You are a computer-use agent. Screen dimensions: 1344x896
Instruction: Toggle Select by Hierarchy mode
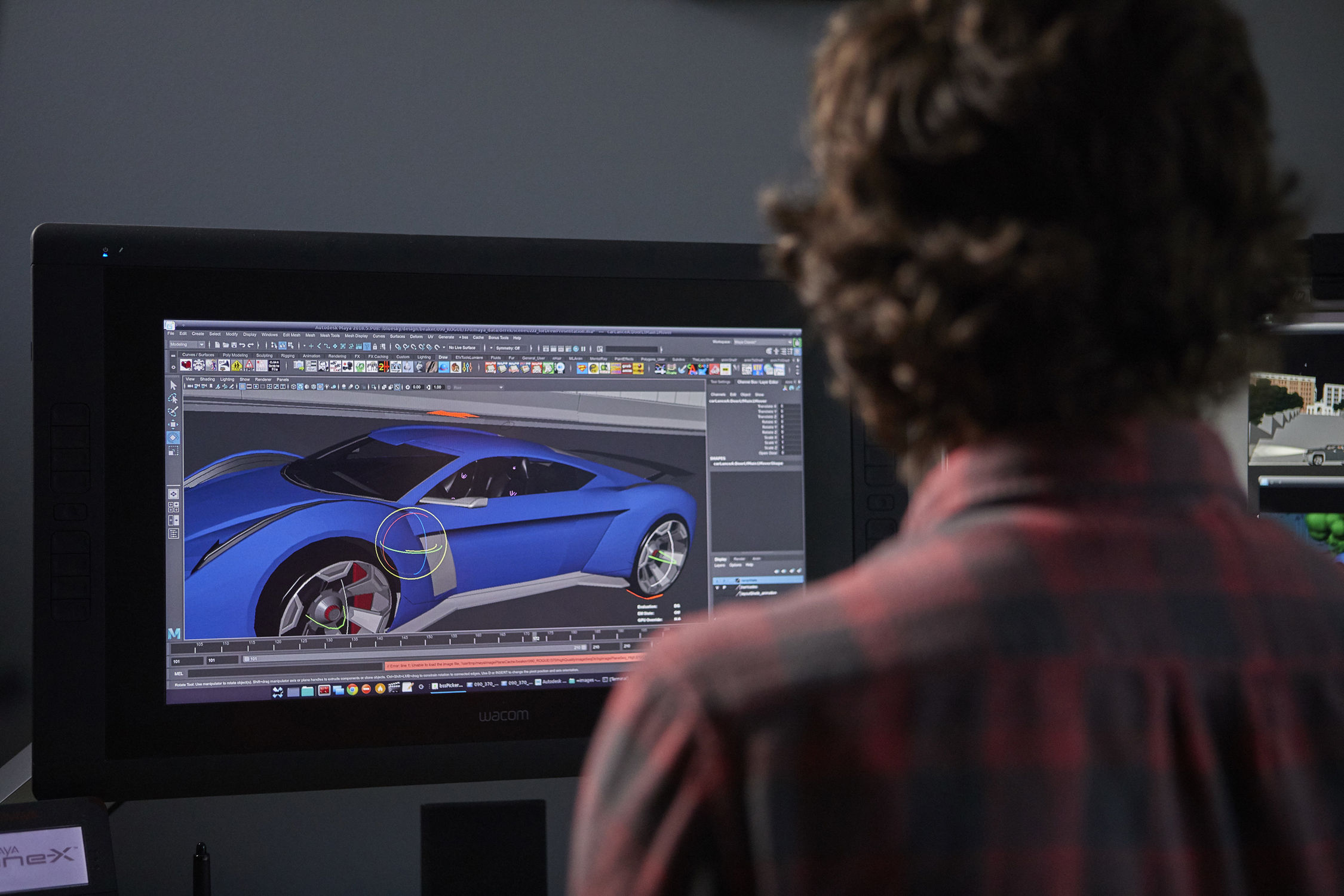[274, 345]
